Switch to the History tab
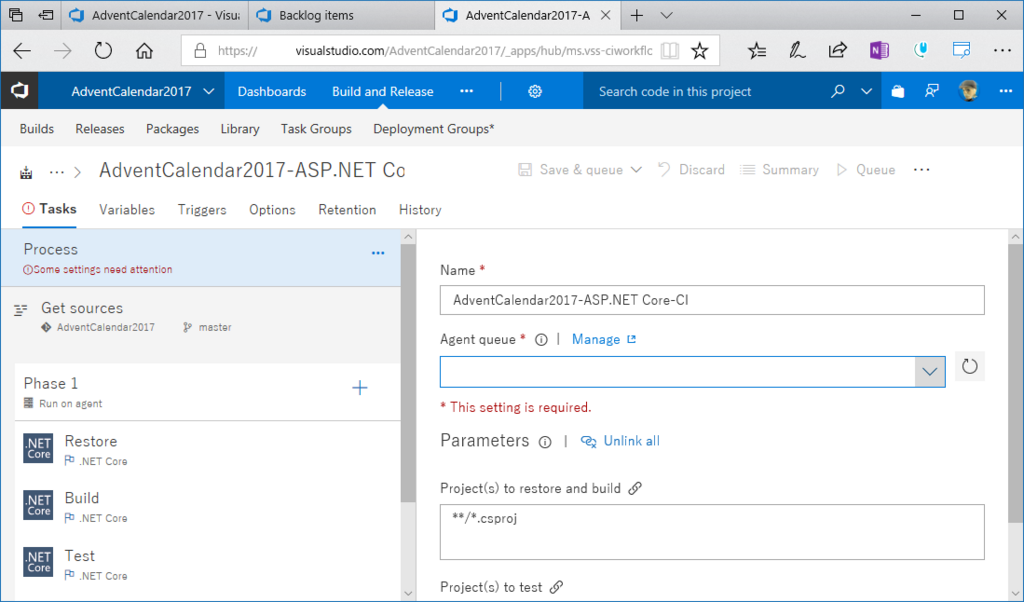Screen dimensions: 1024x602 [420, 210]
